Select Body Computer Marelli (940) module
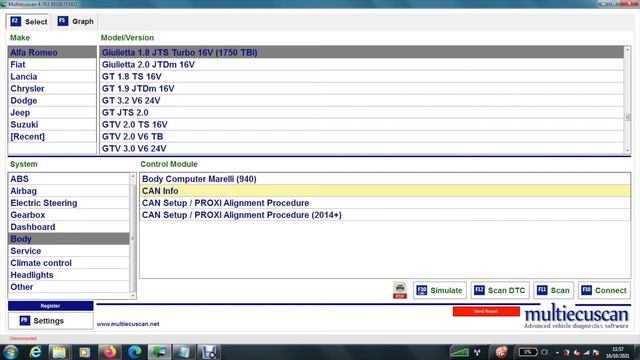This screenshot has width=640, height=360. pos(385,179)
